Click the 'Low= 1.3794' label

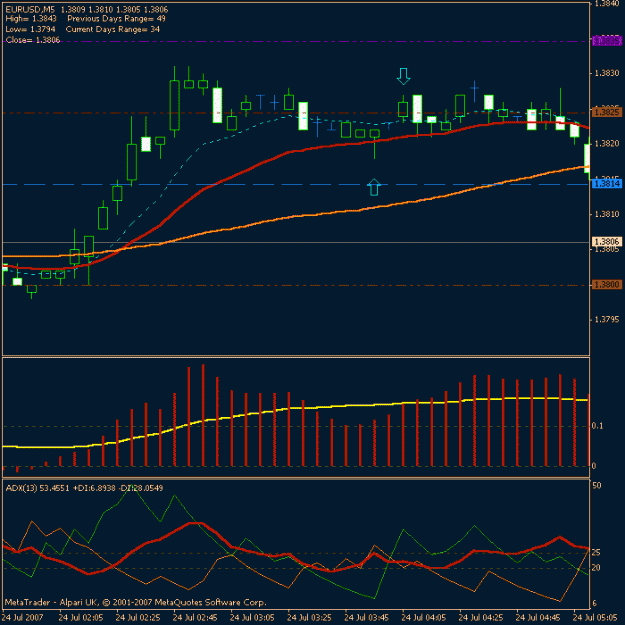point(30,29)
